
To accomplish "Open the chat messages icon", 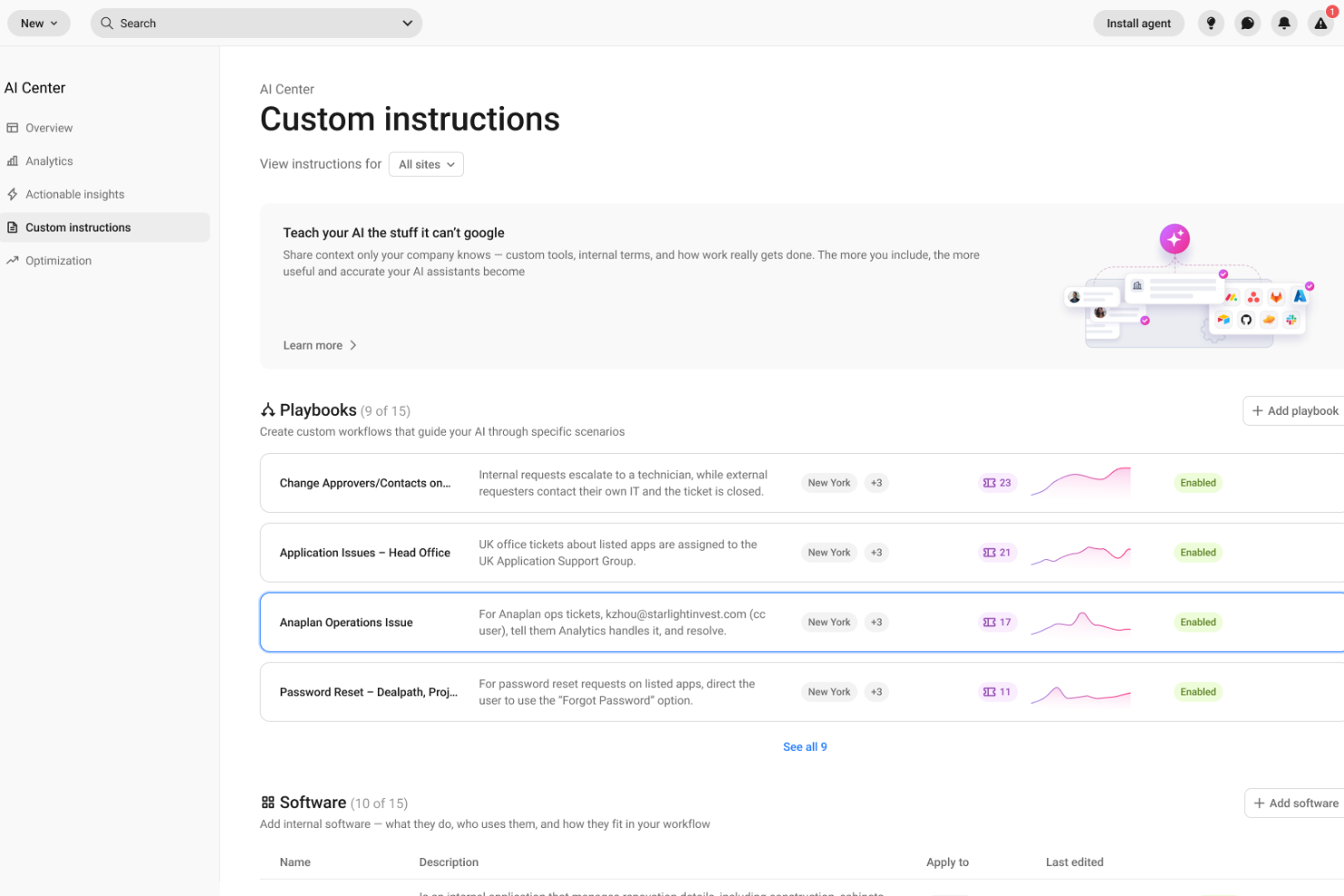I will coord(1247,23).
